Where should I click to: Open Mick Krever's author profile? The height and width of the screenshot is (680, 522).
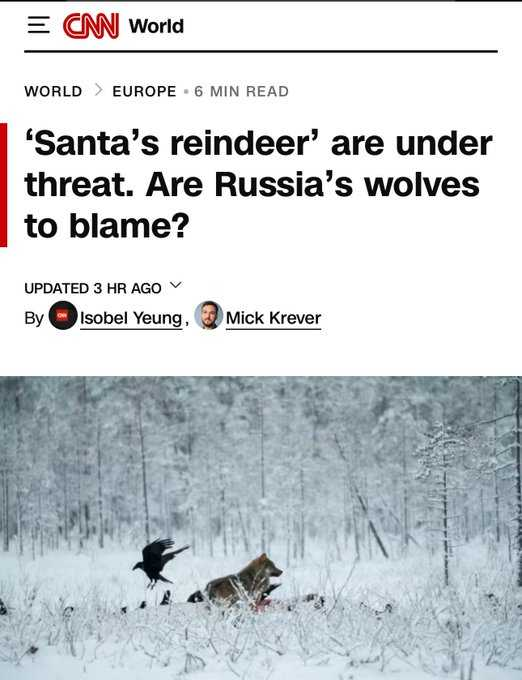point(273,318)
